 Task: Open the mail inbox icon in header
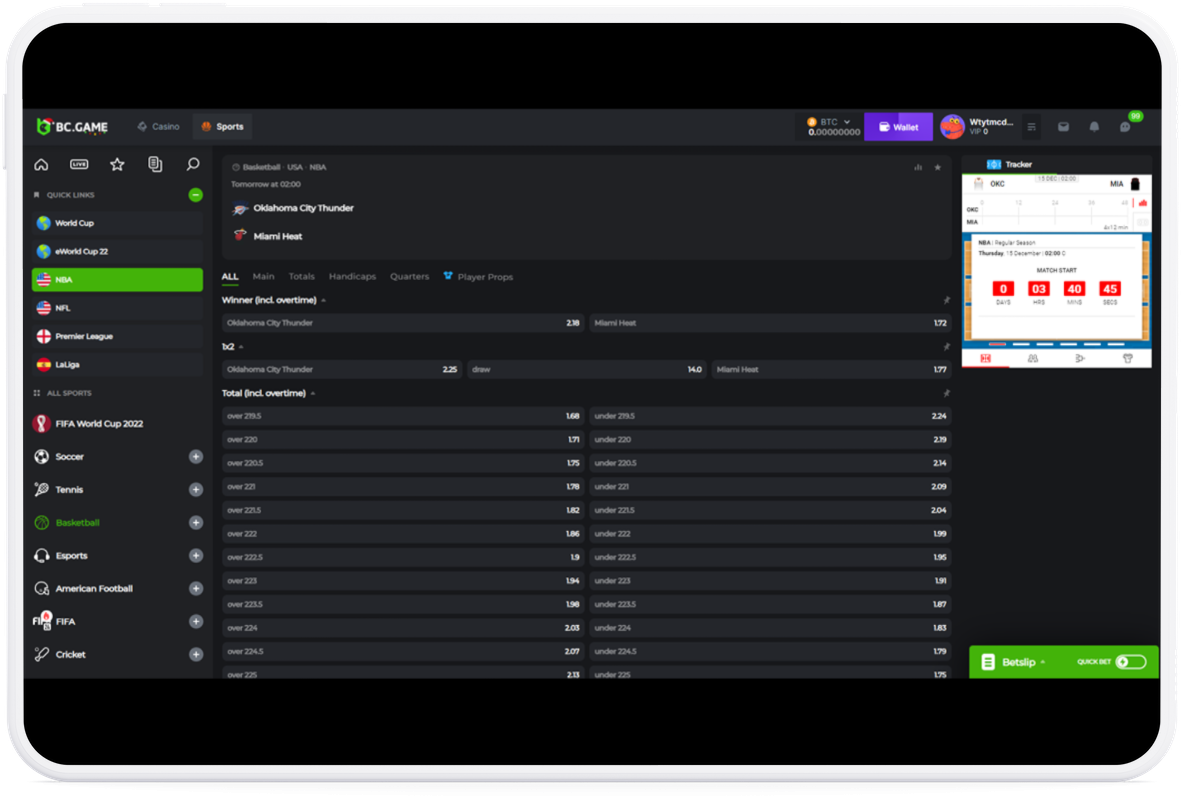click(1064, 127)
